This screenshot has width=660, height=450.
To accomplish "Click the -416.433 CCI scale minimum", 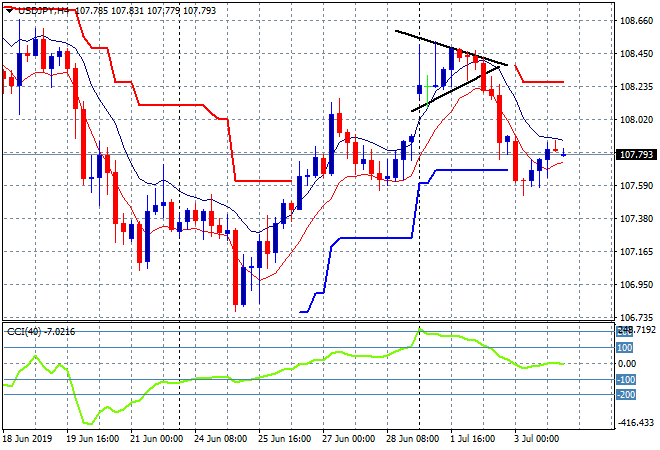I will 637,423.
